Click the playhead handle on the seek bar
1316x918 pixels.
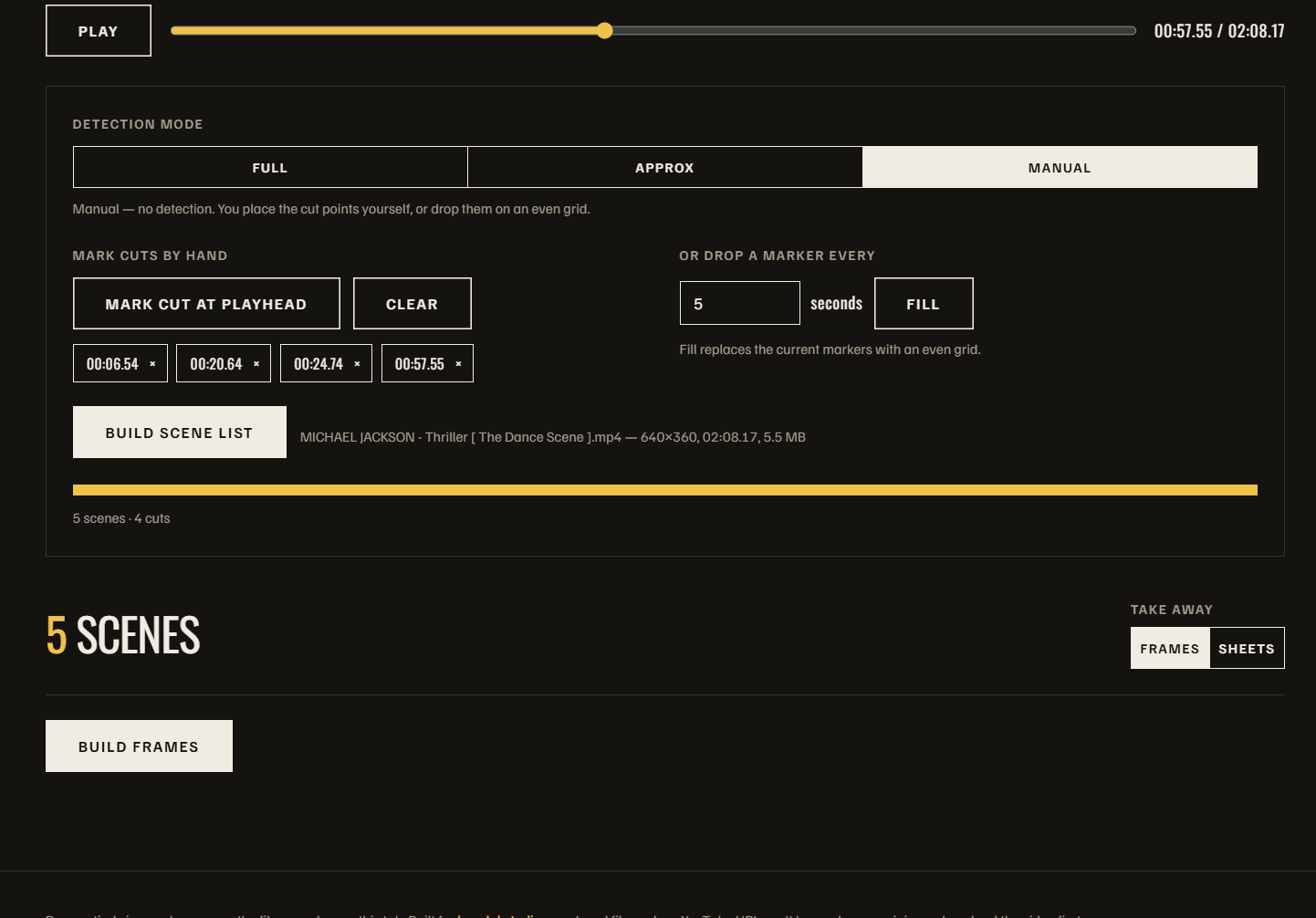pyautogui.click(x=604, y=31)
